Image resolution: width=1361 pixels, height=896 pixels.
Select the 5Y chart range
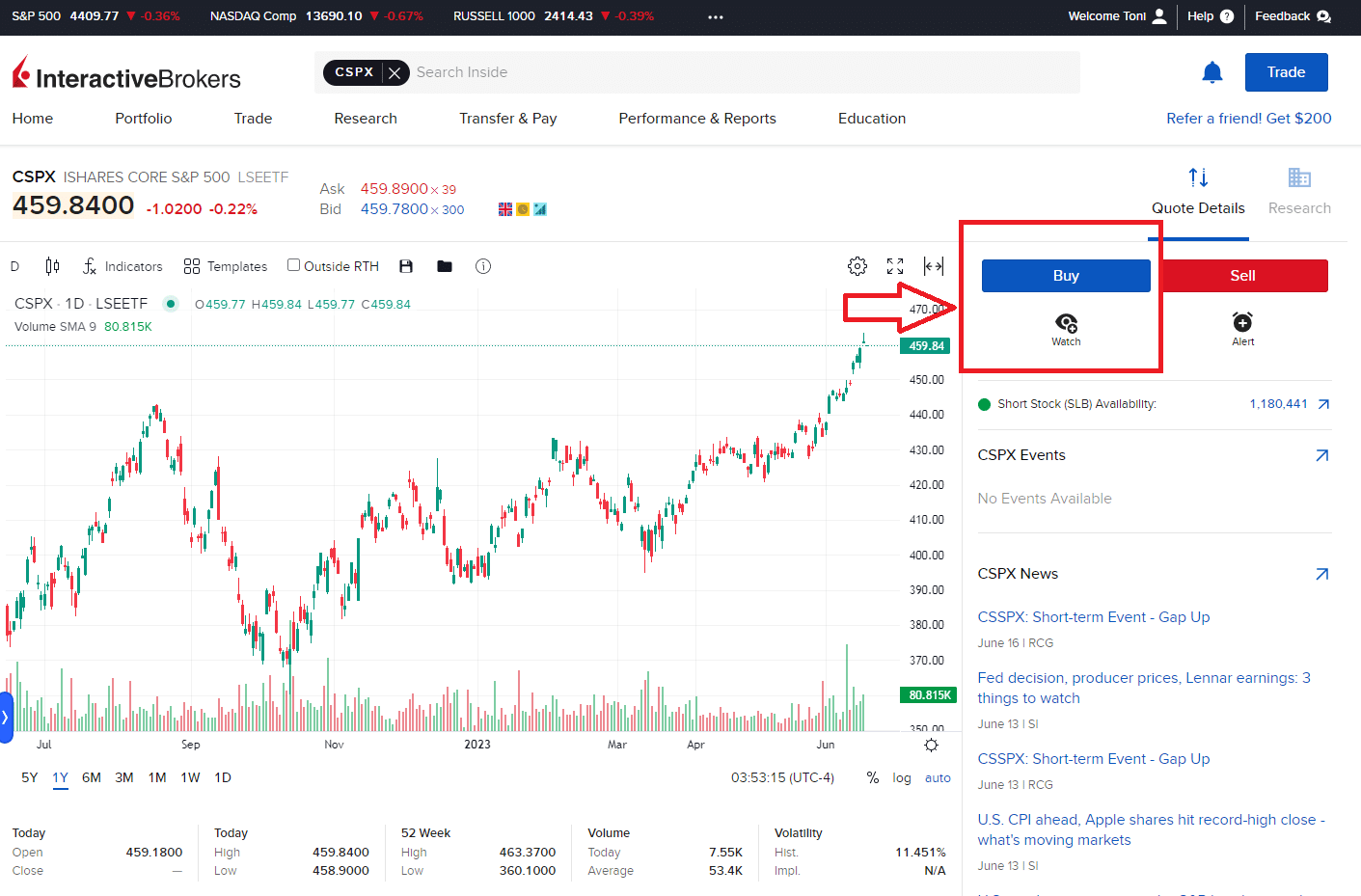(x=30, y=777)
